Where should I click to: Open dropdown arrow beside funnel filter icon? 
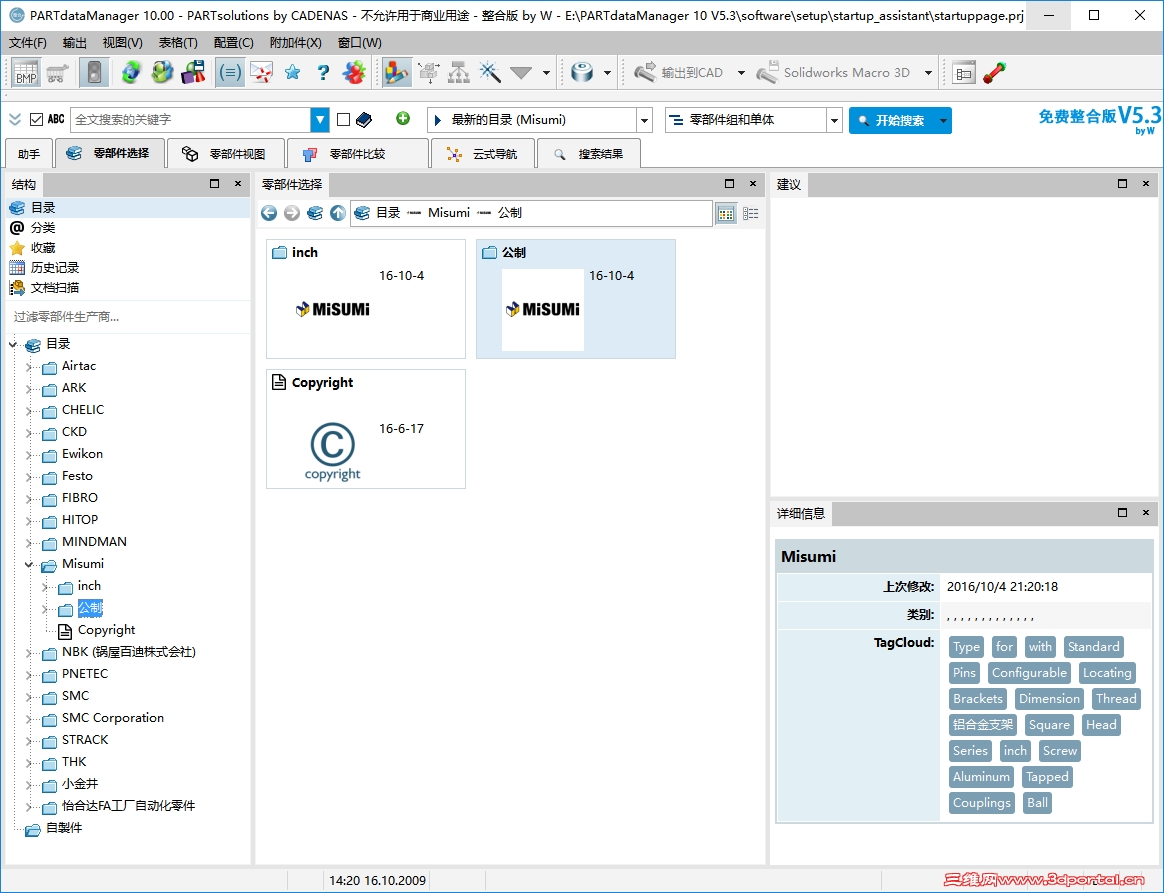coord(546,73)
